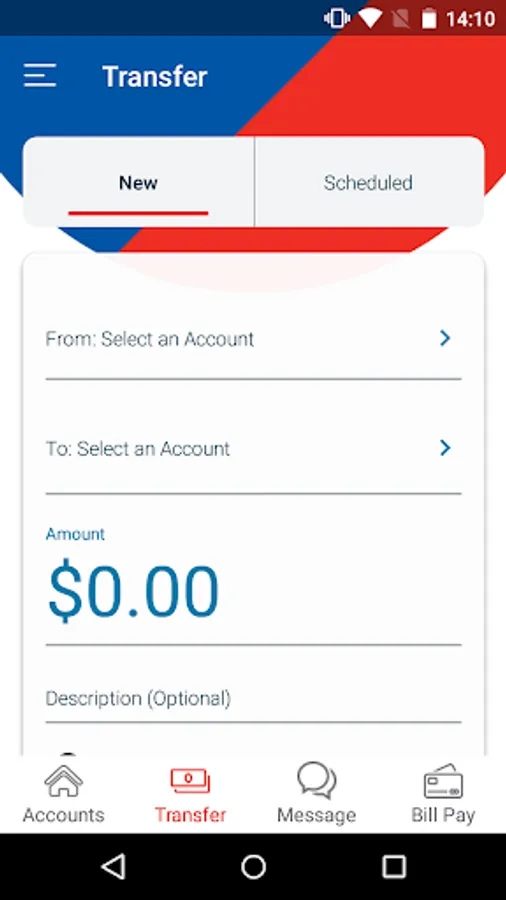506x900 pixels.
Task: Open the Message chat bubbles icon
Action: pos(317,781)
